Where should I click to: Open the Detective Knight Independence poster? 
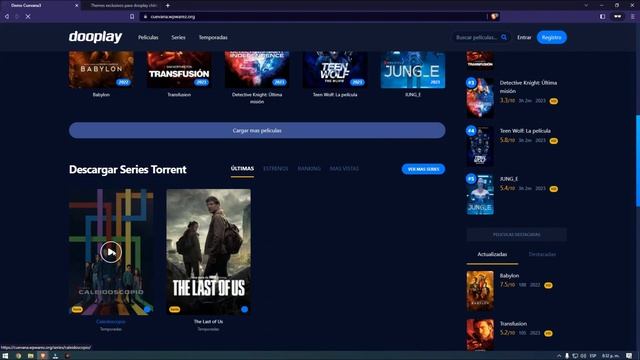click(257, 69)
